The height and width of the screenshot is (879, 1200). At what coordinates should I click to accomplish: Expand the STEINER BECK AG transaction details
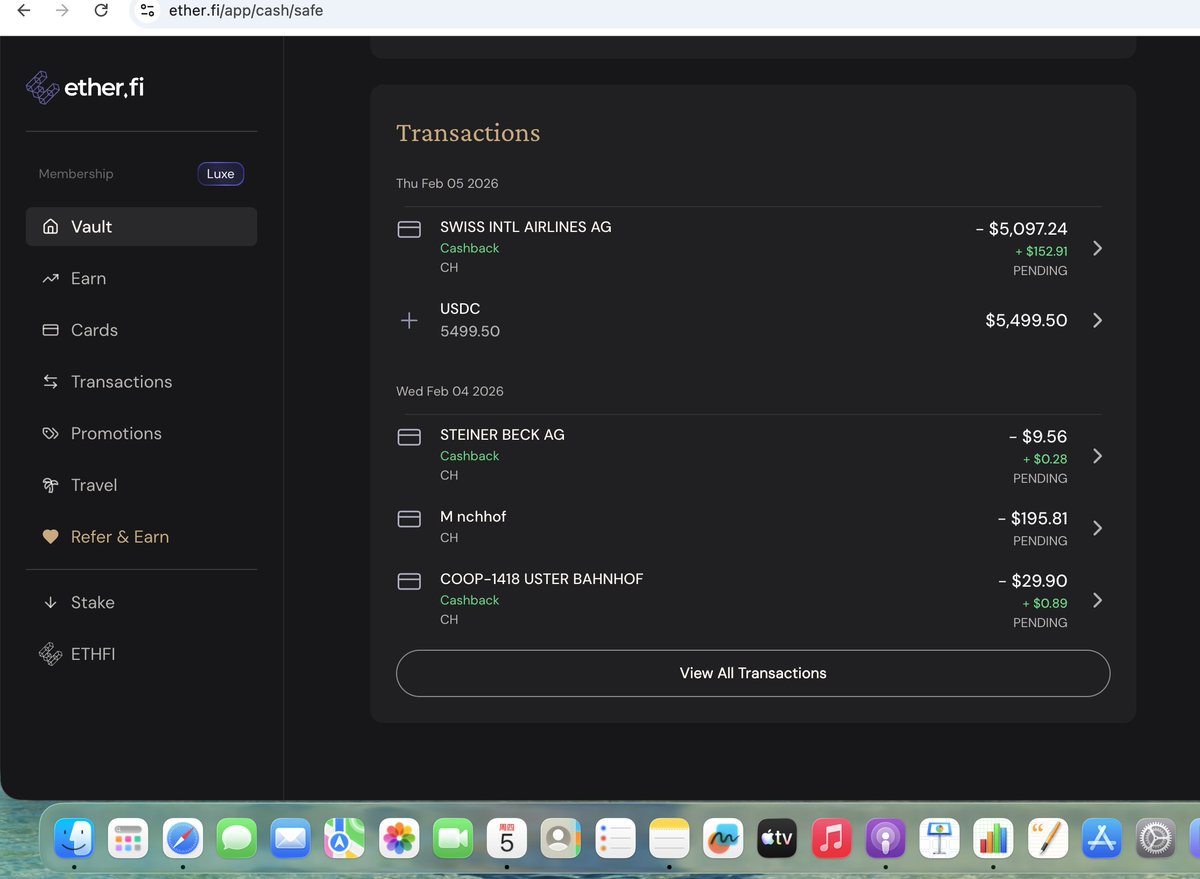click(1098, 456)
